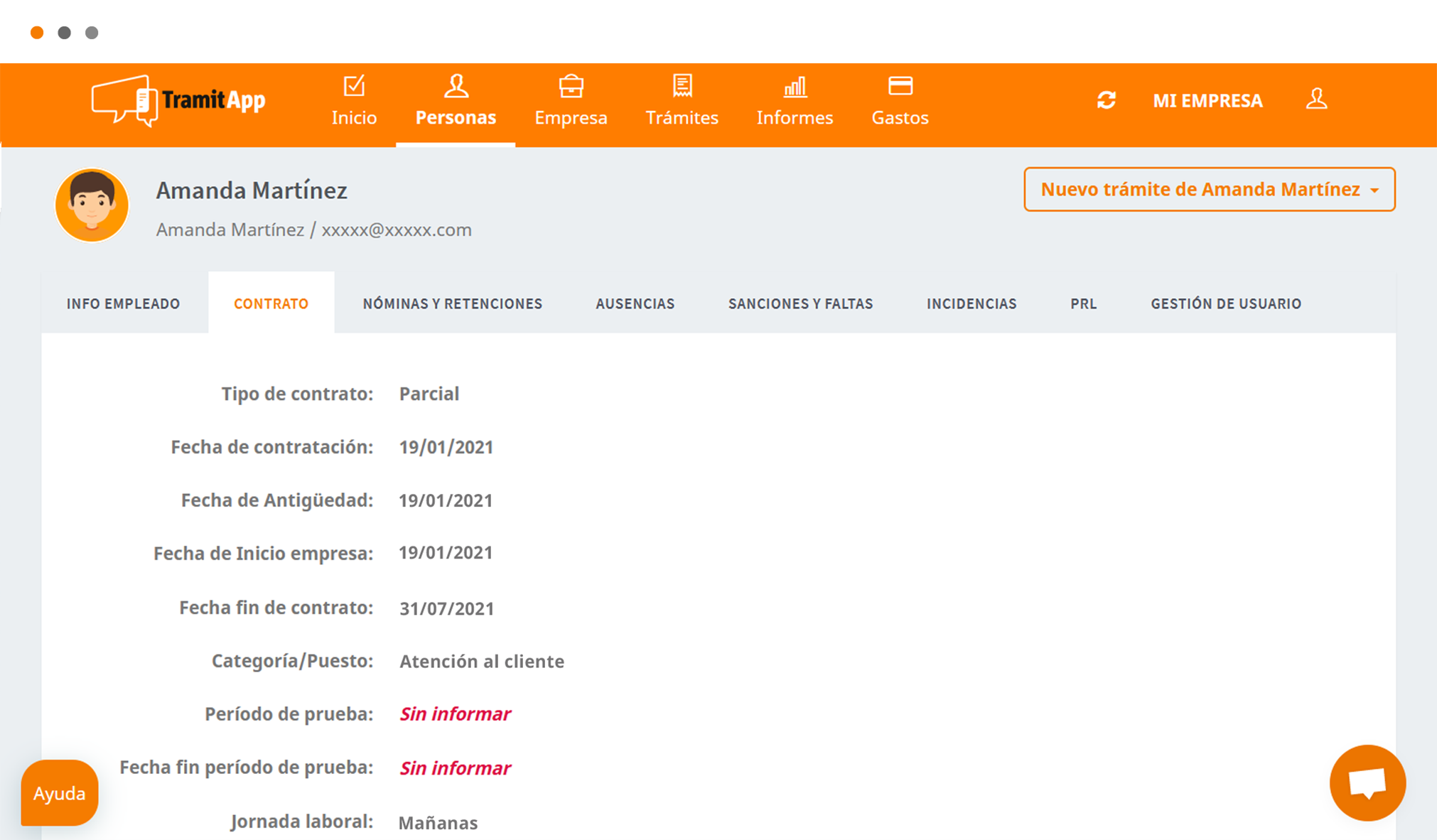
Task: Click the Mañanas jornada laboral value
Action: (438, 823)
